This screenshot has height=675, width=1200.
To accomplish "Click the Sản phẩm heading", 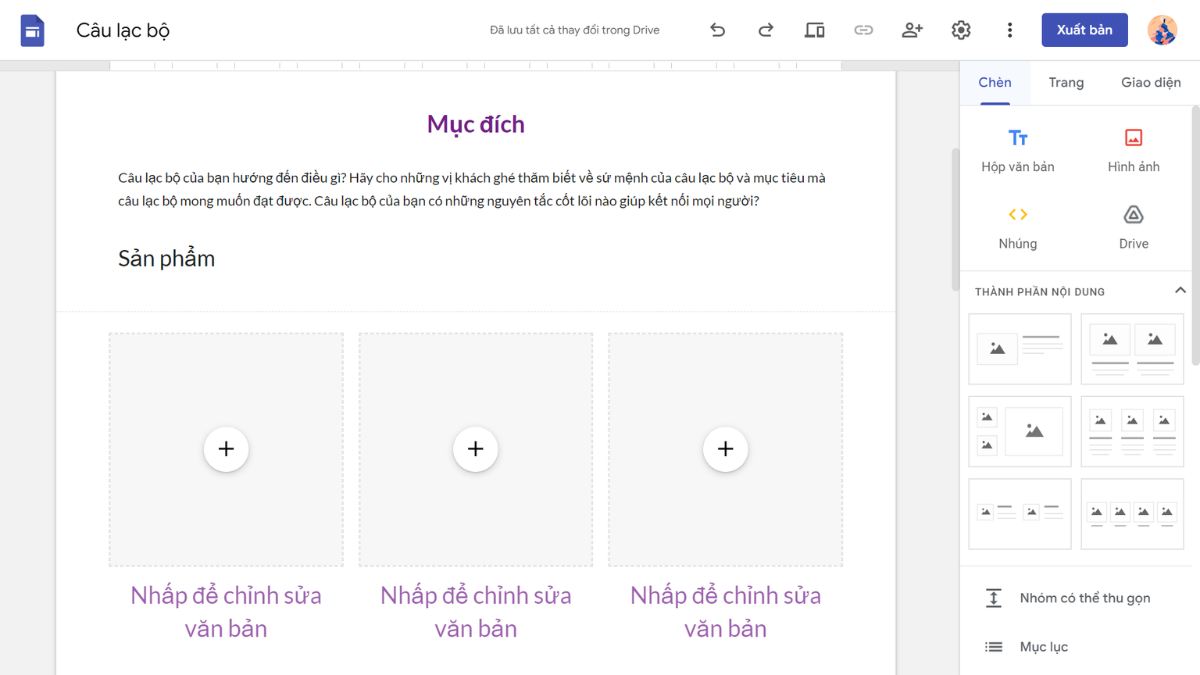I will pos(167,259).
